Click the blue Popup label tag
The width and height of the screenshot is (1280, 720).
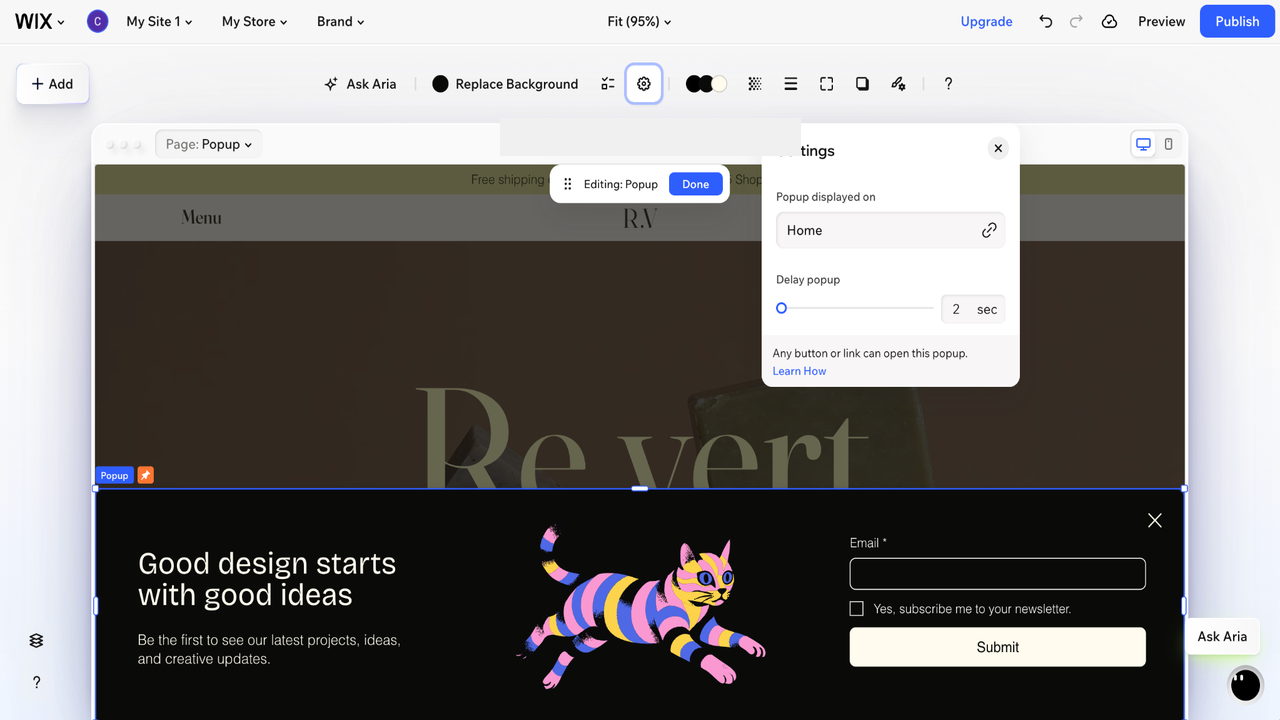pyautogui.click(x=114, y=475)
